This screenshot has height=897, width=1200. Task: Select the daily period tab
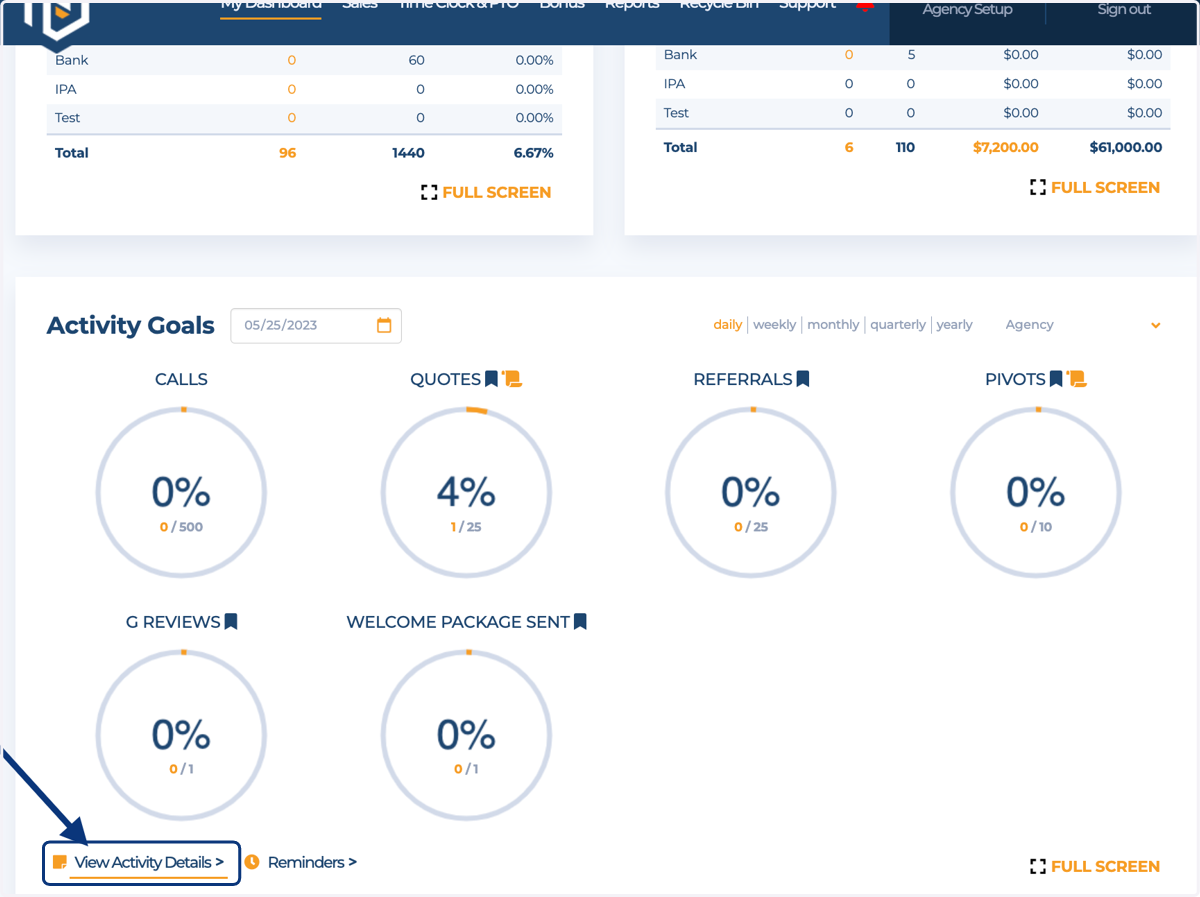[x=728, y=324]
